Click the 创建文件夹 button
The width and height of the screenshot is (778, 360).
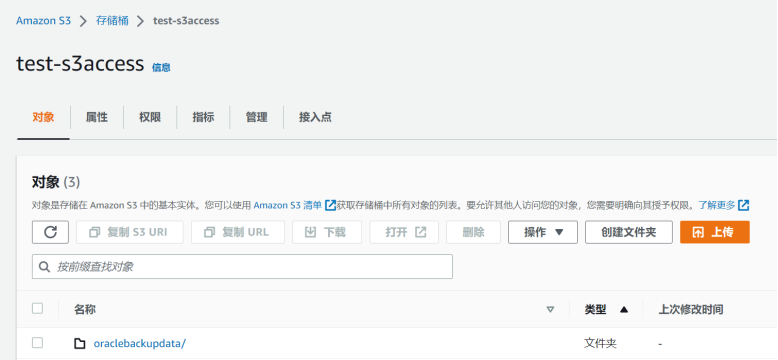coord(629,232)
